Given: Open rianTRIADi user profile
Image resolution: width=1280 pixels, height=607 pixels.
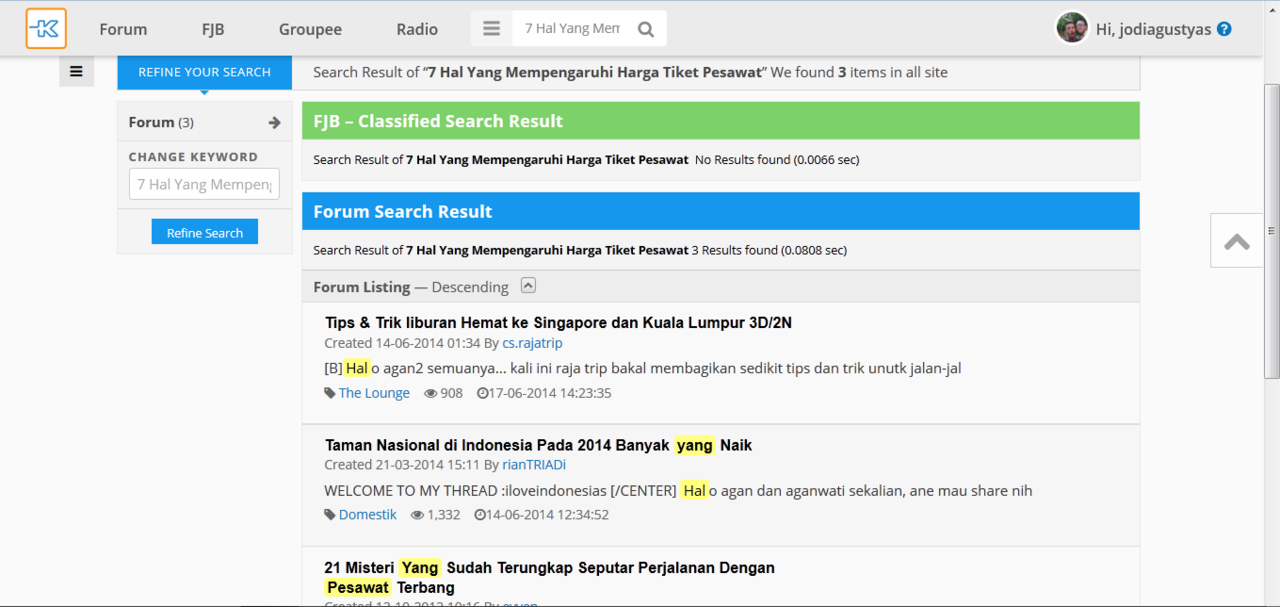Looking at the screenshot, I should coord(534,465).
